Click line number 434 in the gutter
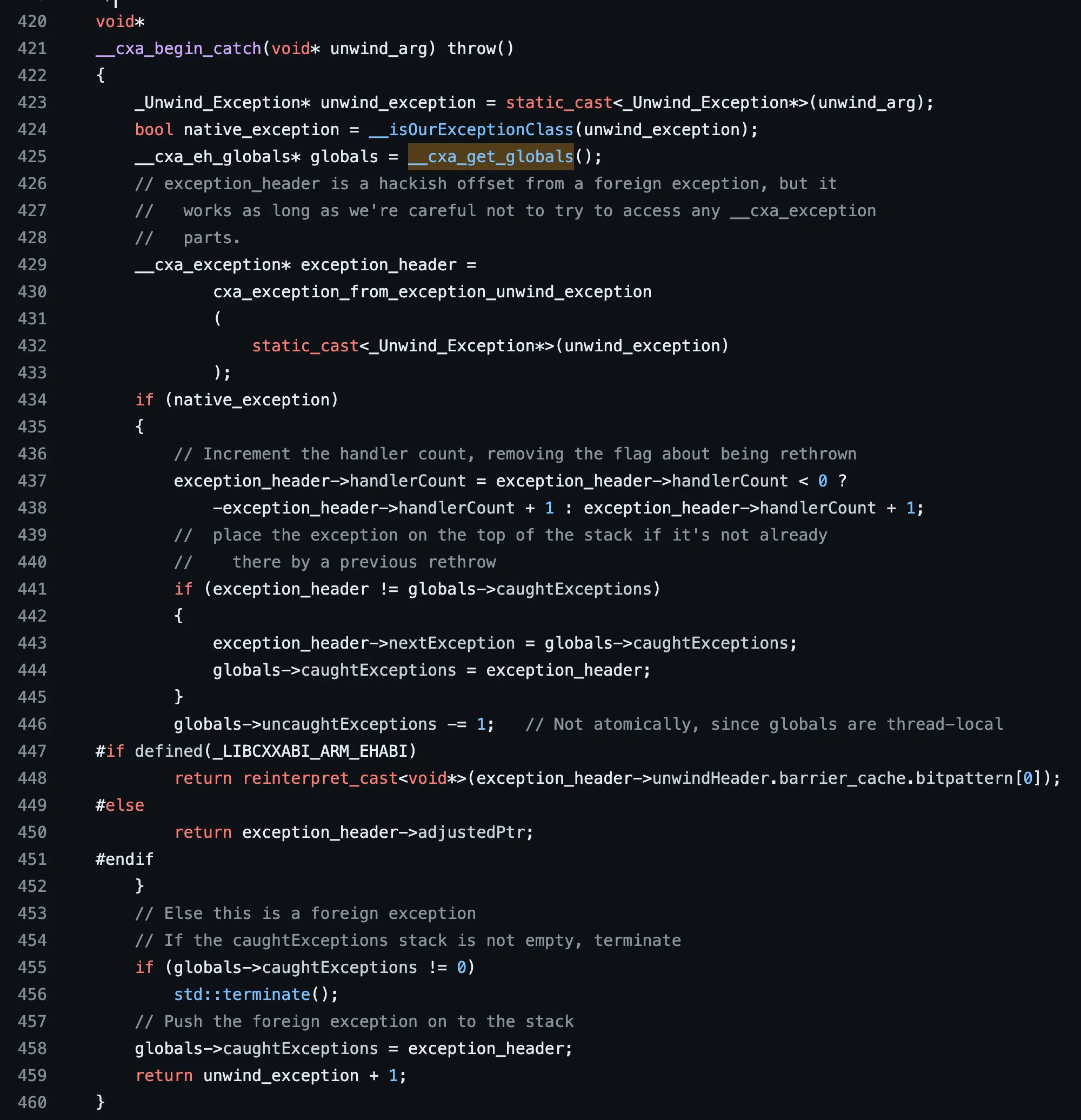 coord(32,399)
